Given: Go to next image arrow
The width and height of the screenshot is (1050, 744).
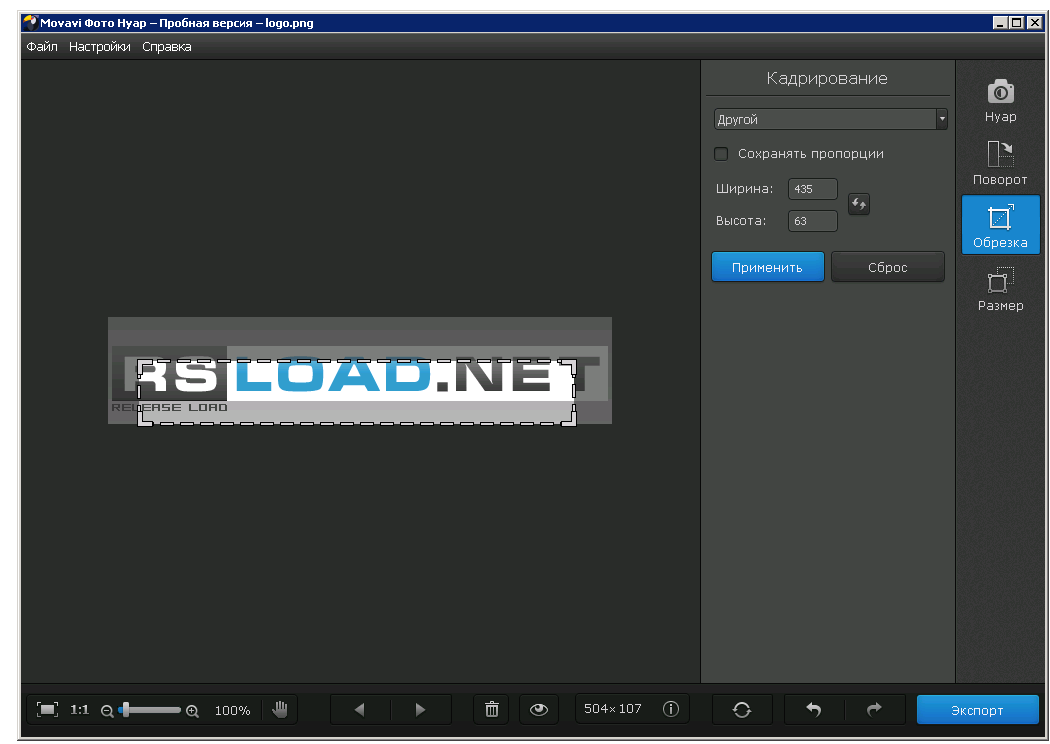Looking at the screenshot, I should (421, 709).
